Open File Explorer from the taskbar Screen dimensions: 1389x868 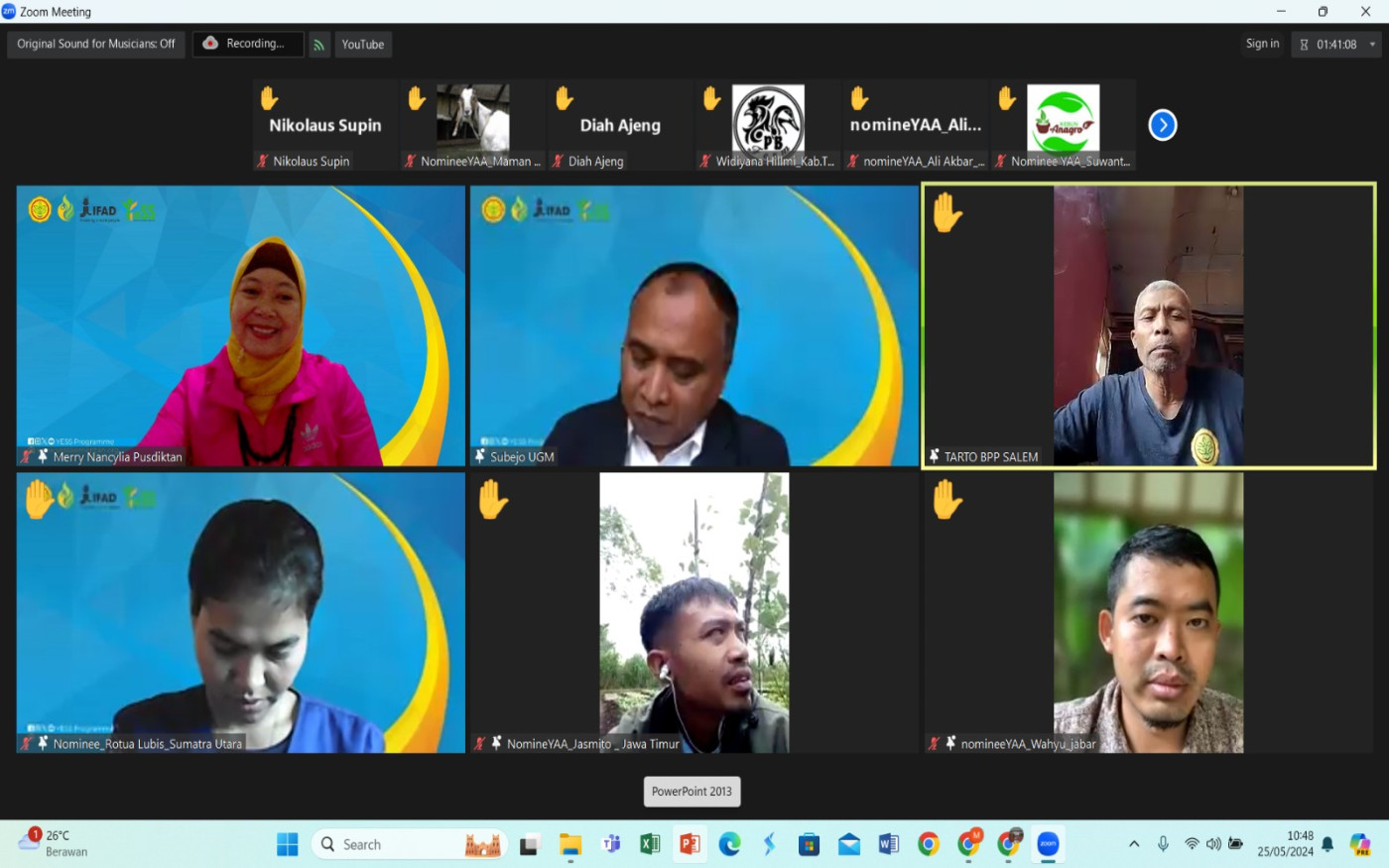[570, 844]
